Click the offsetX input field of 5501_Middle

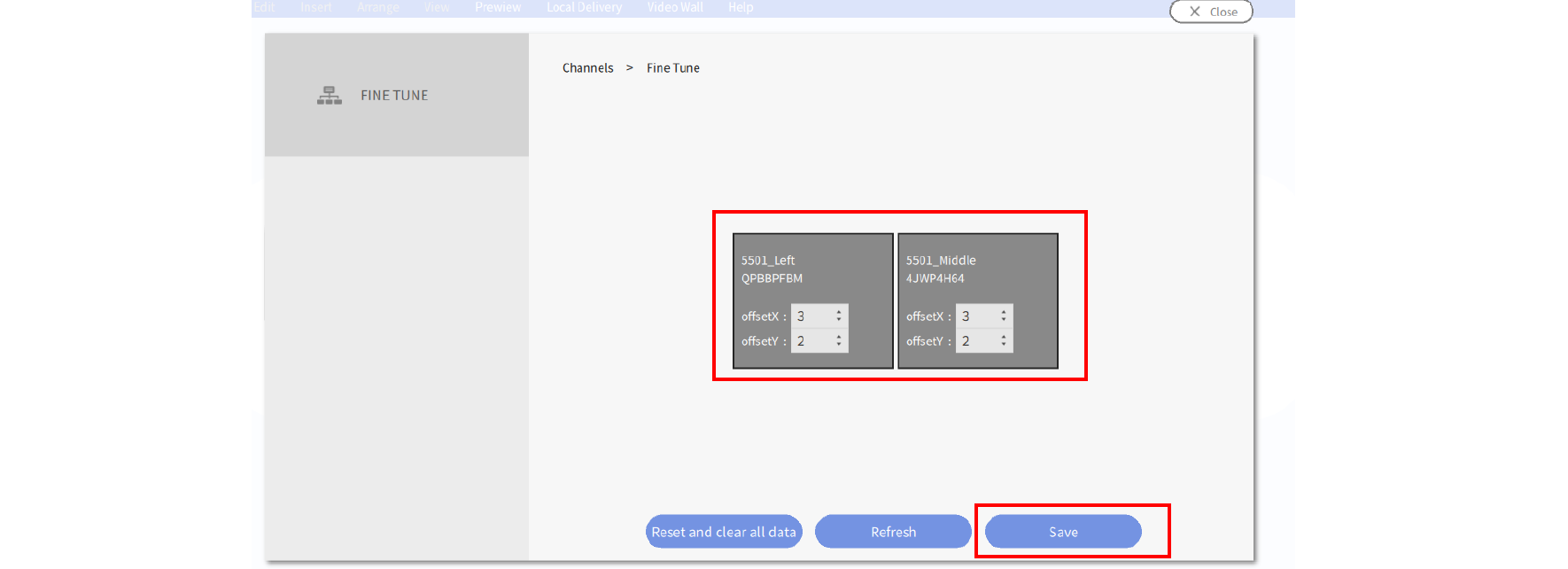[x=976, y=316]
